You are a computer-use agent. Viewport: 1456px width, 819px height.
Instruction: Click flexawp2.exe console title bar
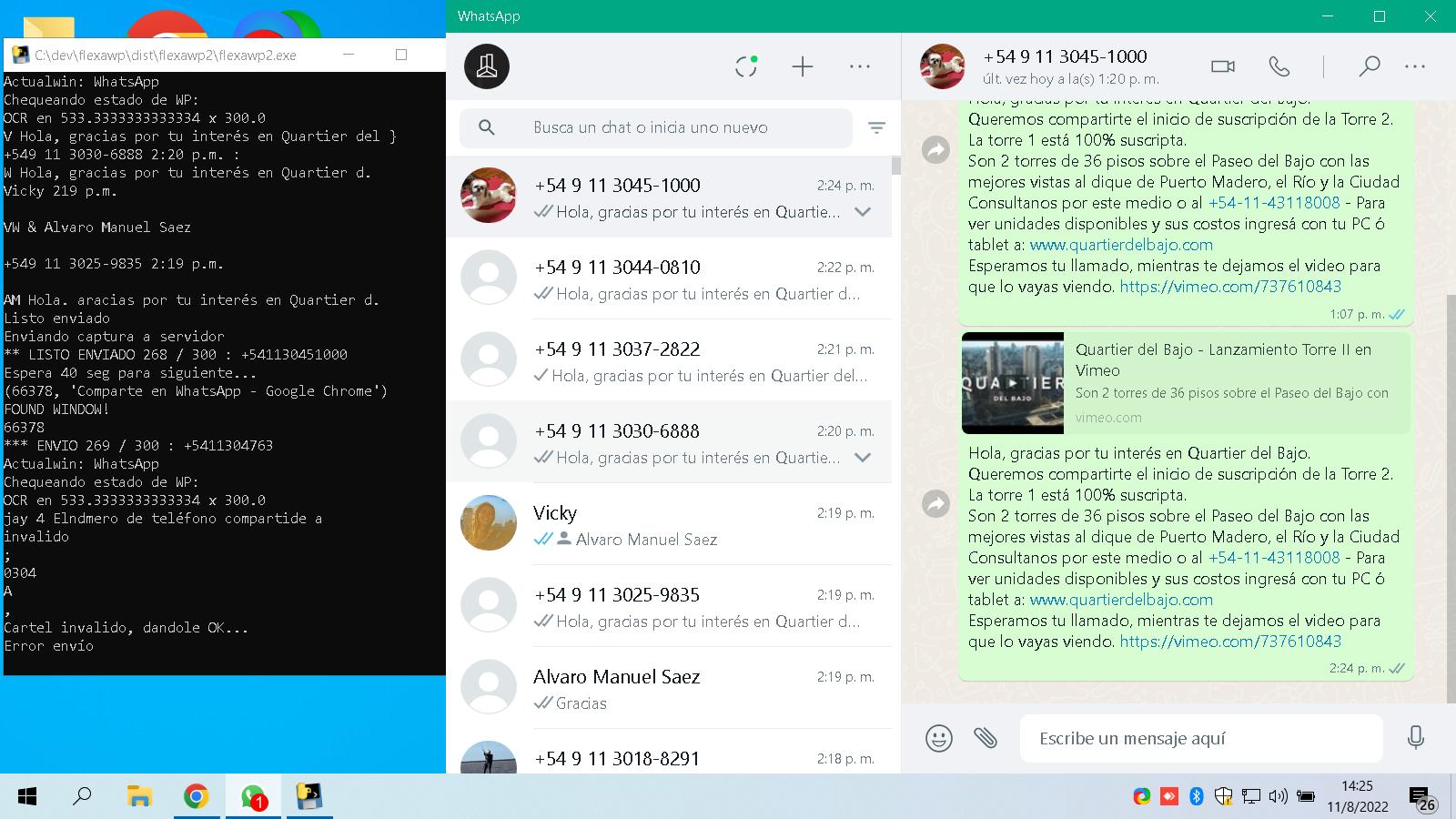tap(223, 55)
